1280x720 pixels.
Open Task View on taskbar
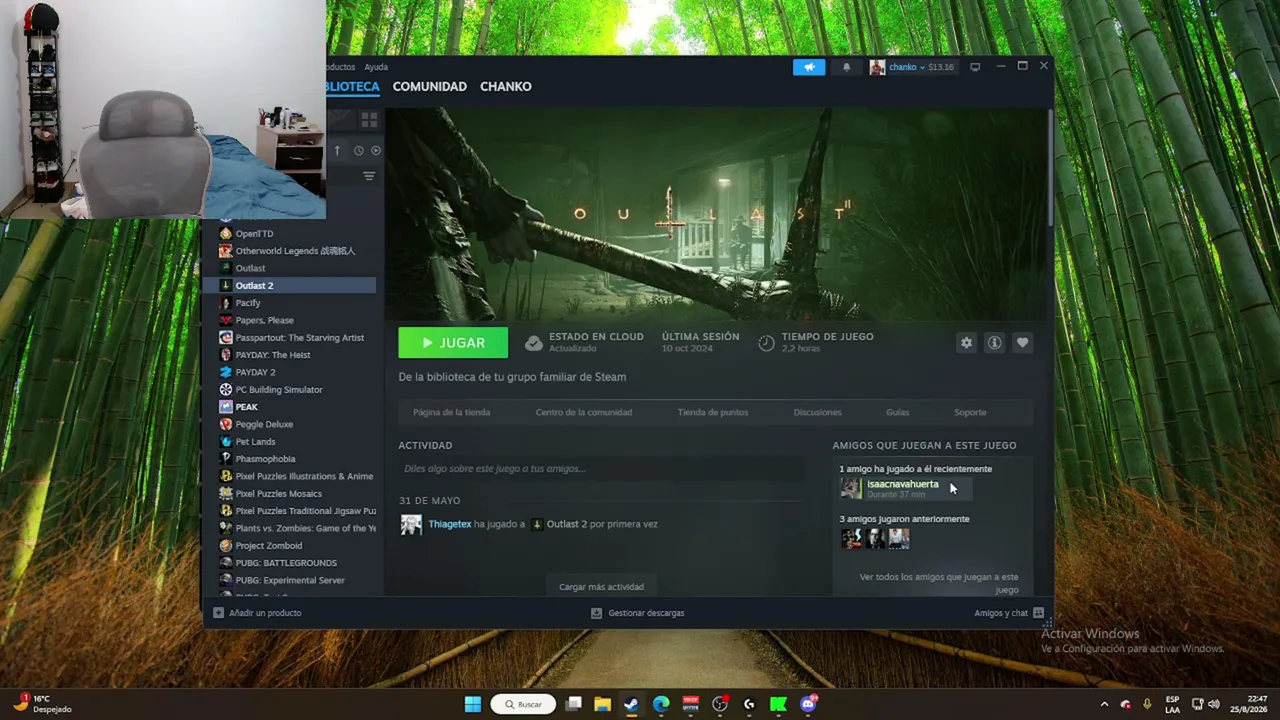tap(573, 704)
